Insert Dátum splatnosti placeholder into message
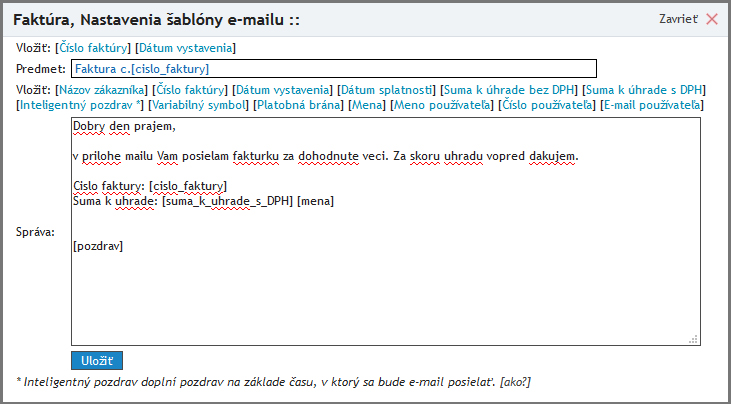Screen dimensions: 731x404 pyautogui.click(x=384, y=90)
